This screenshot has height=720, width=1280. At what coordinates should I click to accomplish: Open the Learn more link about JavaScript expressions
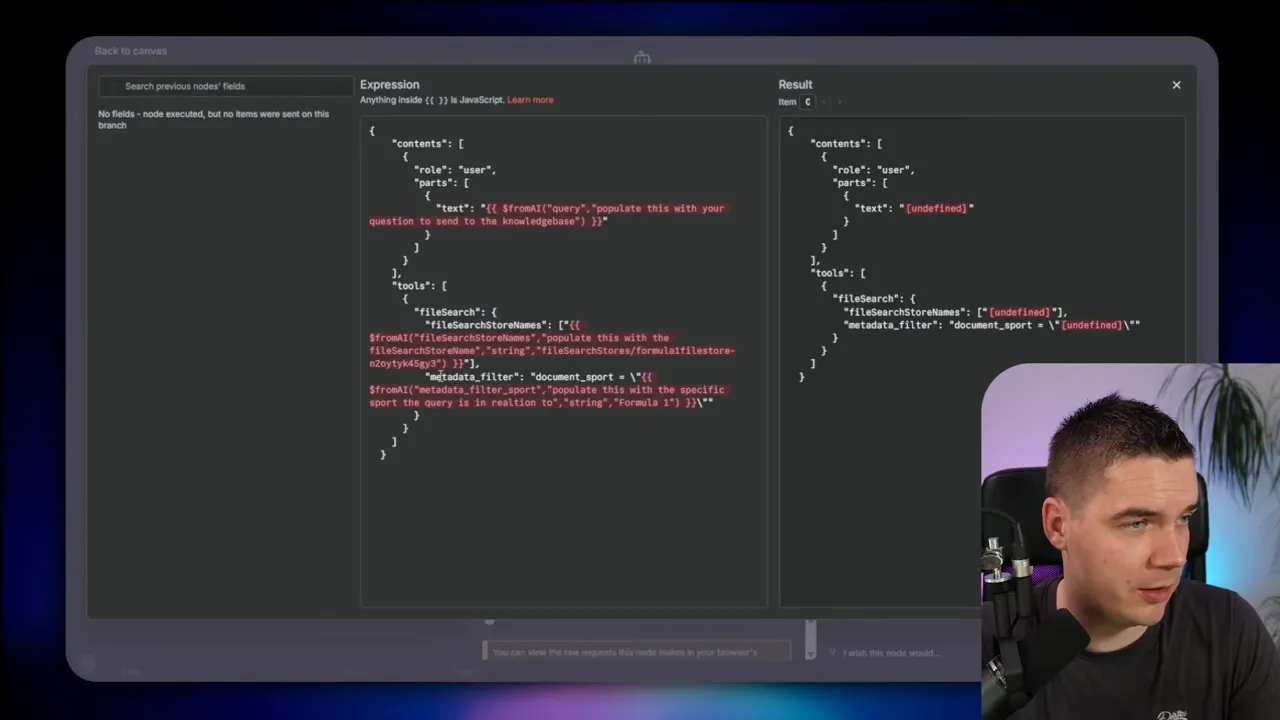click(x=530, y=99)
